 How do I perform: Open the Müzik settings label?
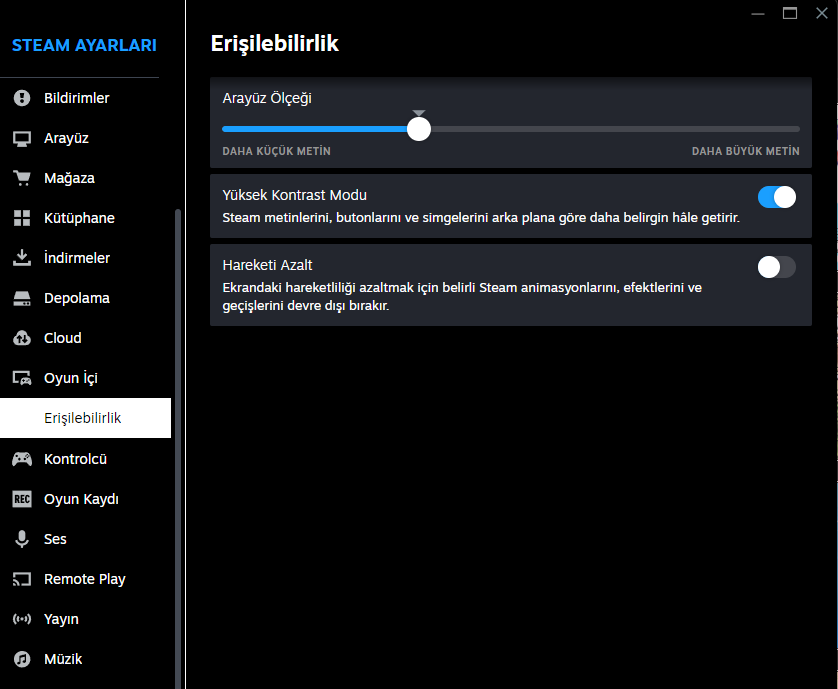[63, 659]
